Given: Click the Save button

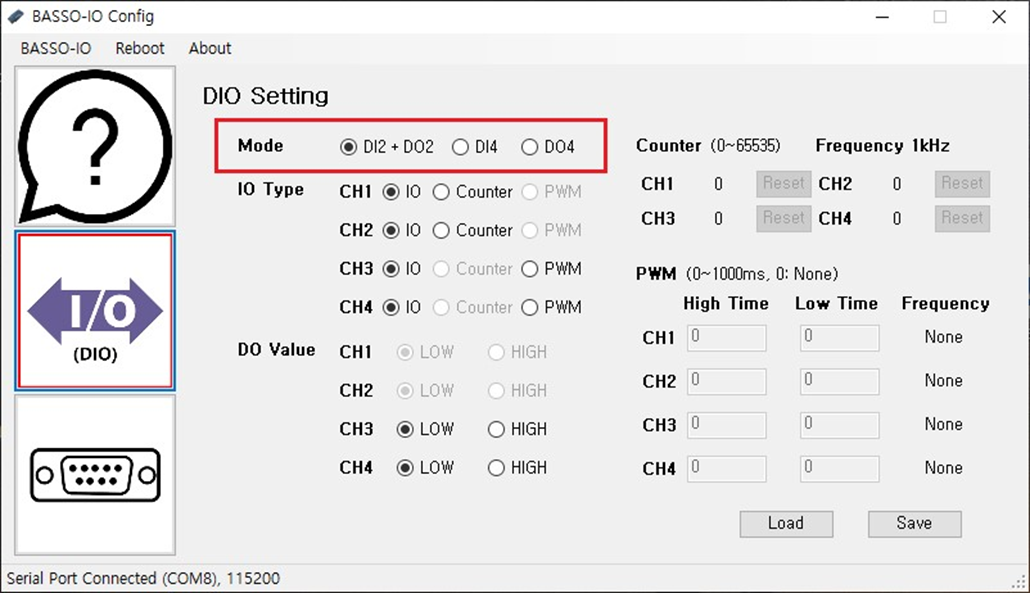Looking at the screenshot, I should 914,524.
